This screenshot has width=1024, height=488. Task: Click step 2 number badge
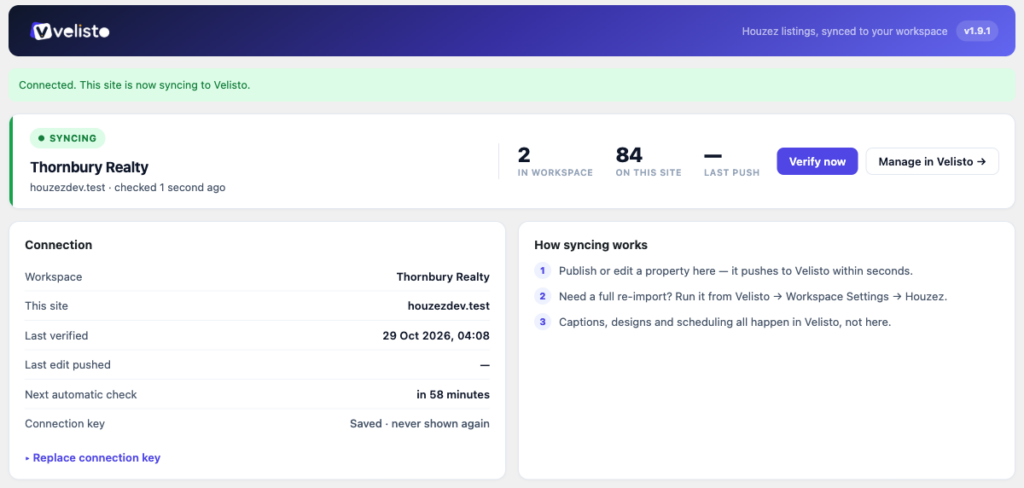542,296
